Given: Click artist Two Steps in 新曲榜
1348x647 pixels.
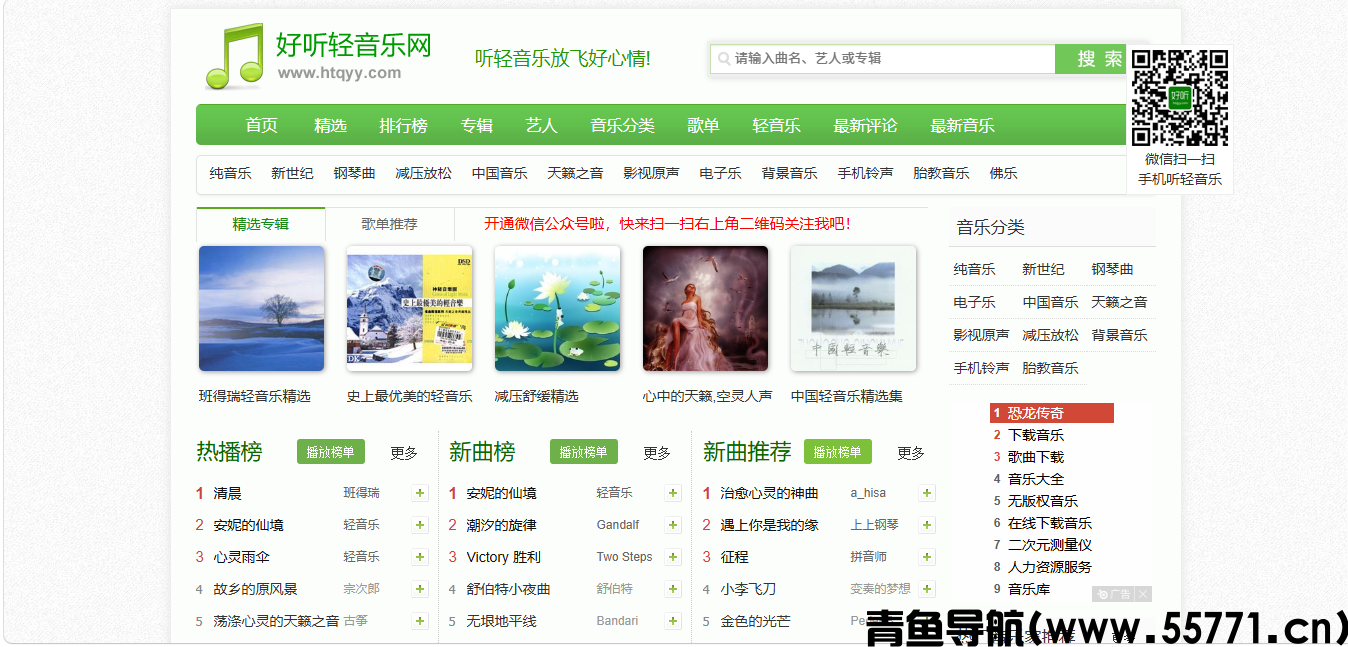Looking at the screenshot, I should click(x=624, y=557).
